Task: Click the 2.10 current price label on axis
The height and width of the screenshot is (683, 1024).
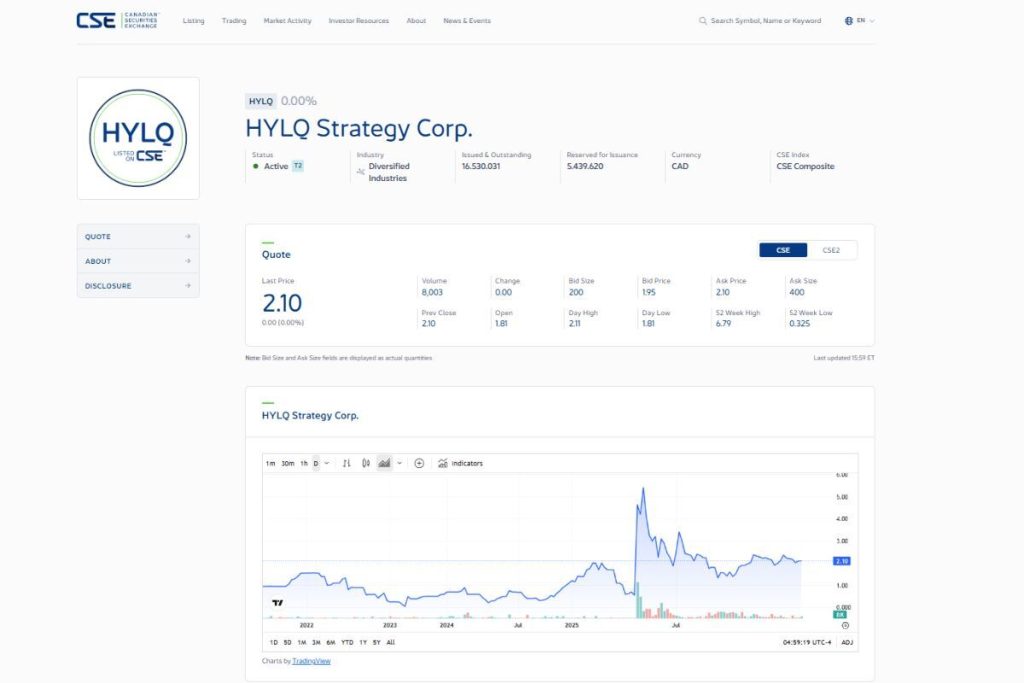Action: coord(841,561)
